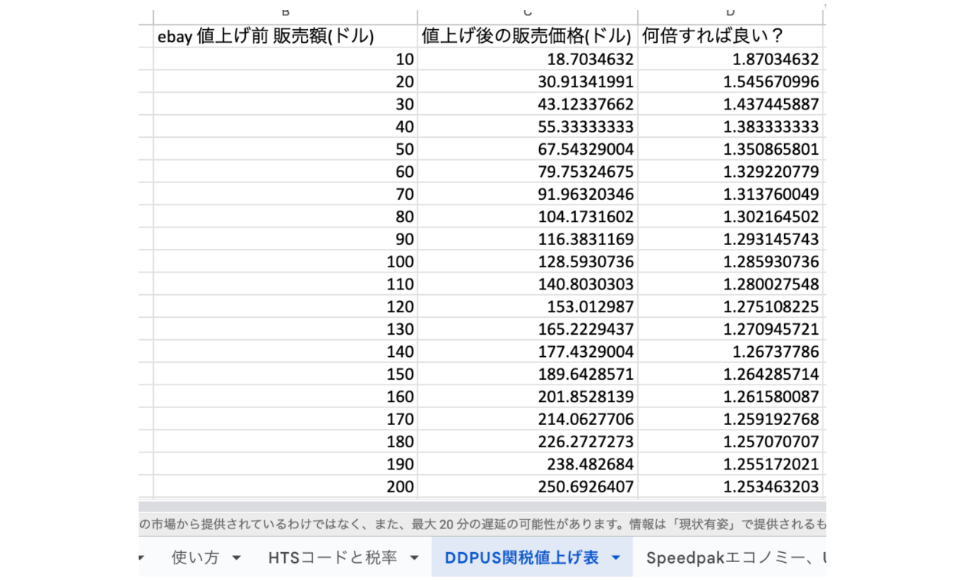Screen dimensions: 960x580
Task: Select cell with multiplier 1.253463203
Action: [x=730, y=487]
